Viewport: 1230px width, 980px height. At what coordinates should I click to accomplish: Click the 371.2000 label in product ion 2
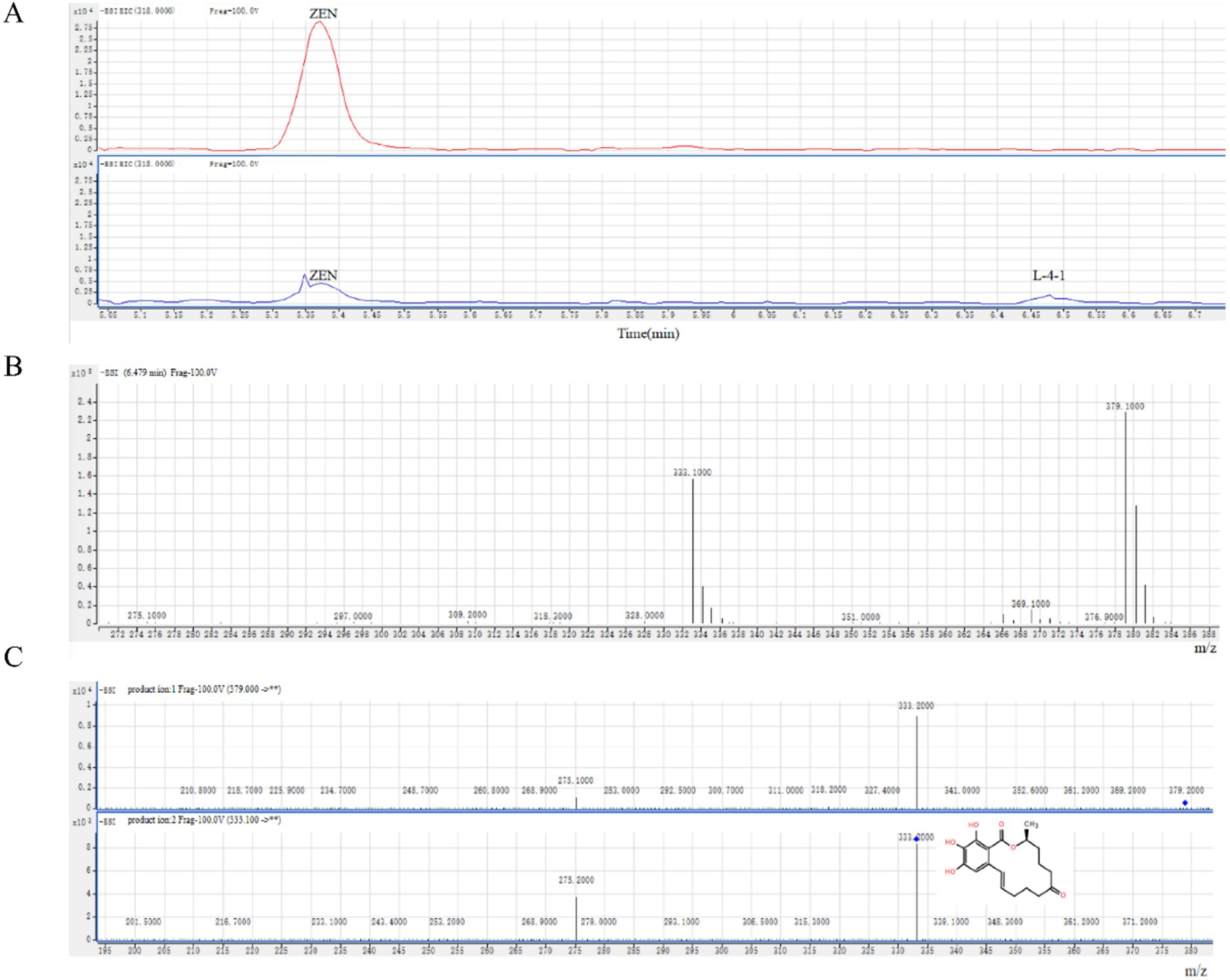[1140, 922]
